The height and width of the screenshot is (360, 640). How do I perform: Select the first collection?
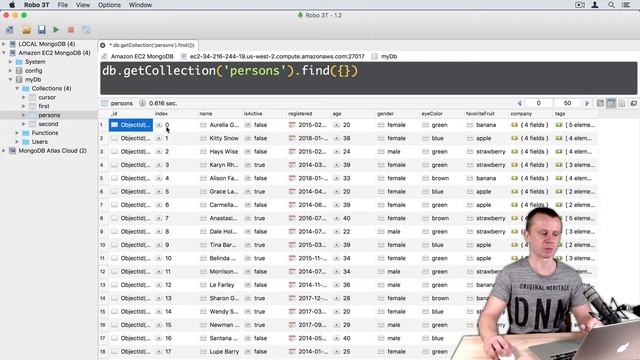click(x=44, y=106)
